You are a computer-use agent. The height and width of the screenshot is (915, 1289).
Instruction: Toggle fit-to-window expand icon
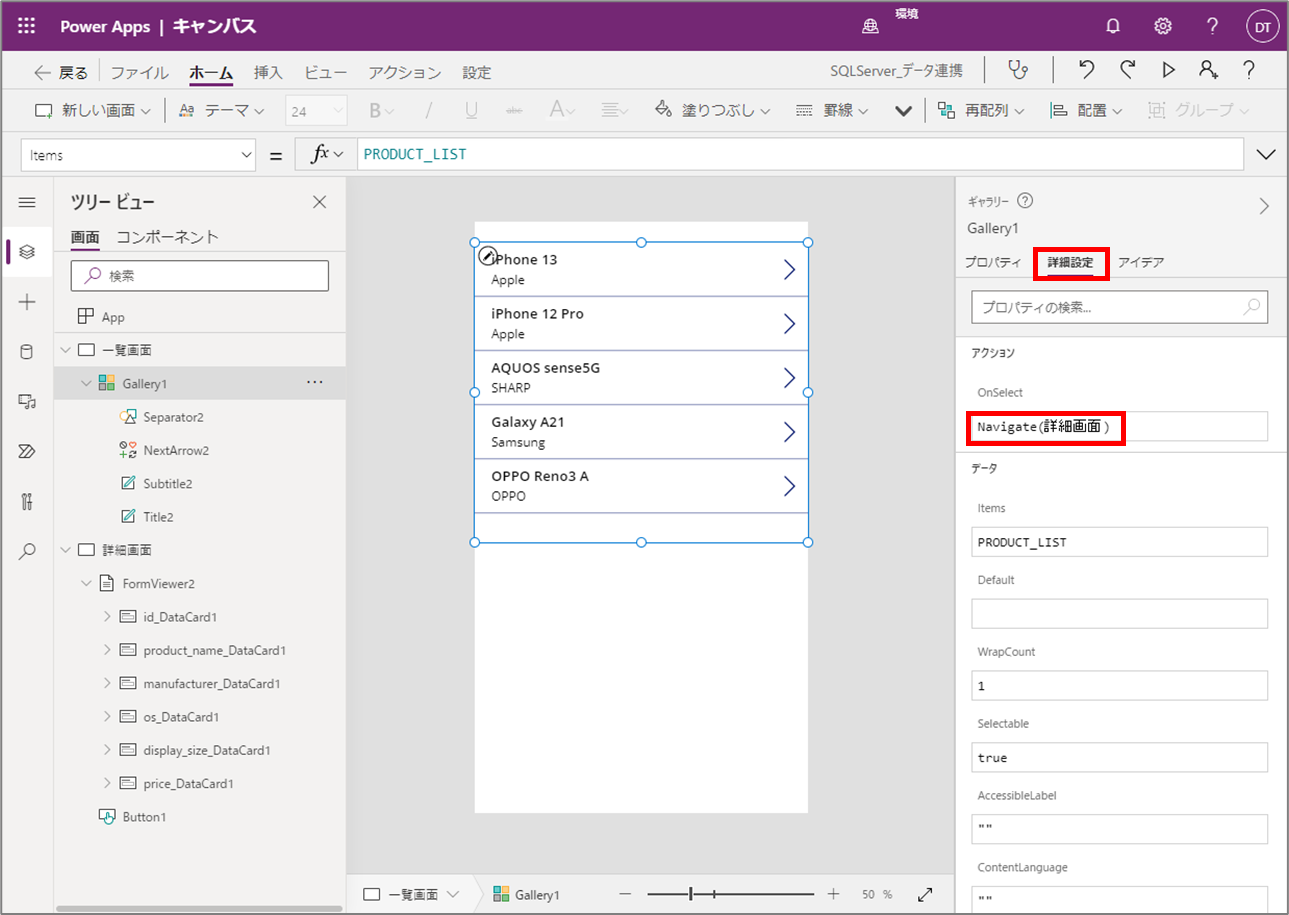[925, 894]
